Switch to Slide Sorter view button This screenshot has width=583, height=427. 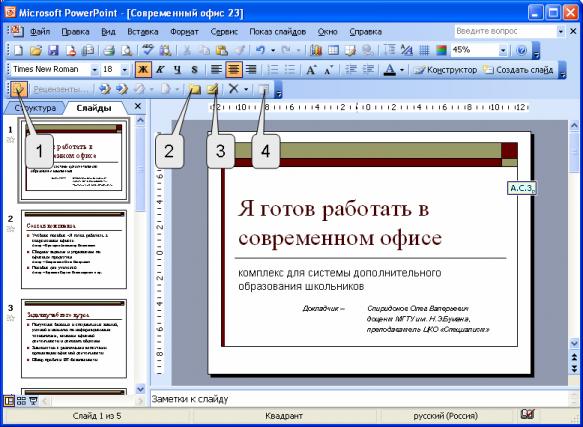coord(21,401)
